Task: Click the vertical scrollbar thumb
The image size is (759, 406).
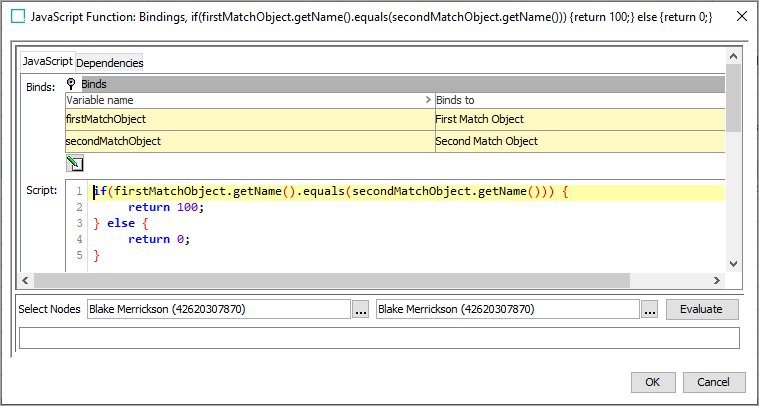Action: click(x=733, y=98)
